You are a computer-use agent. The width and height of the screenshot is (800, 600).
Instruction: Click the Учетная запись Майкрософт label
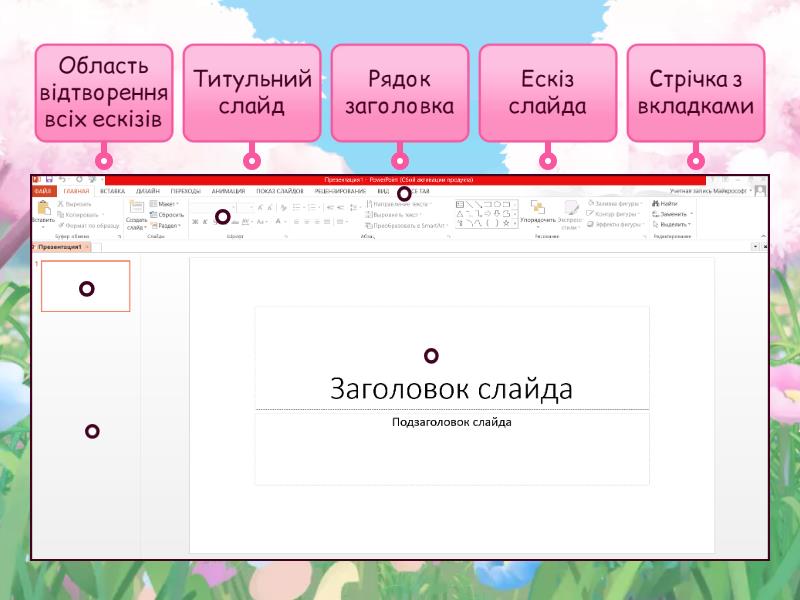coord(708,191)
